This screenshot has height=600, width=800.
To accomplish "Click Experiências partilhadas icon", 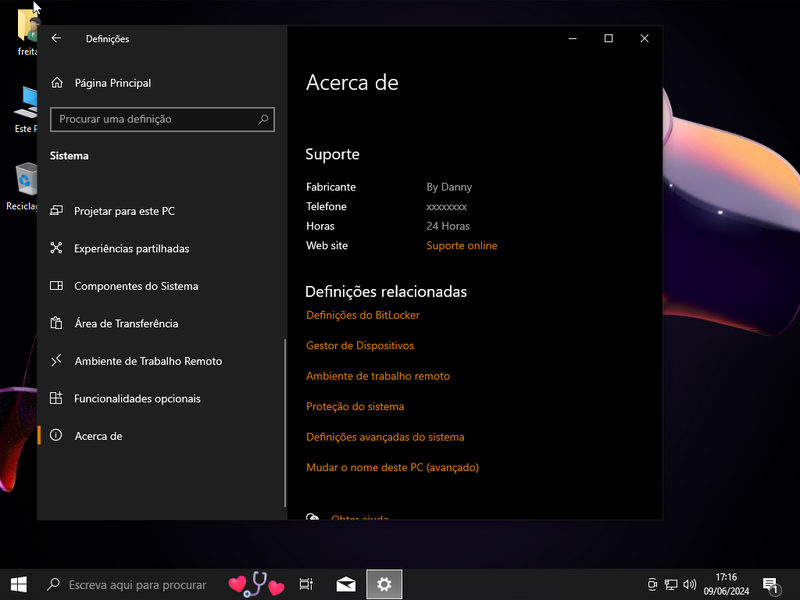I will [56, 248].
